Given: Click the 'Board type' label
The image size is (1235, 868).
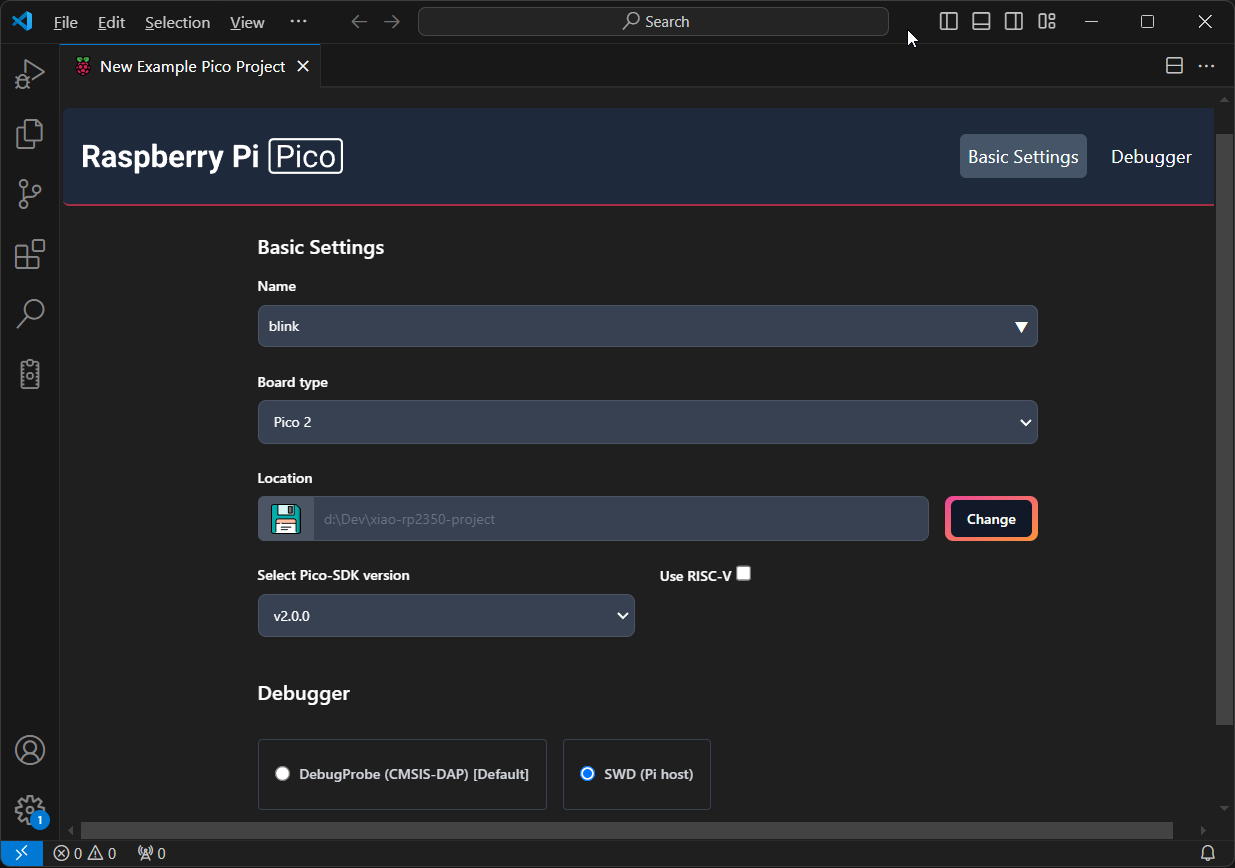Looking at the screenshot, I should (x=293, y=382).
